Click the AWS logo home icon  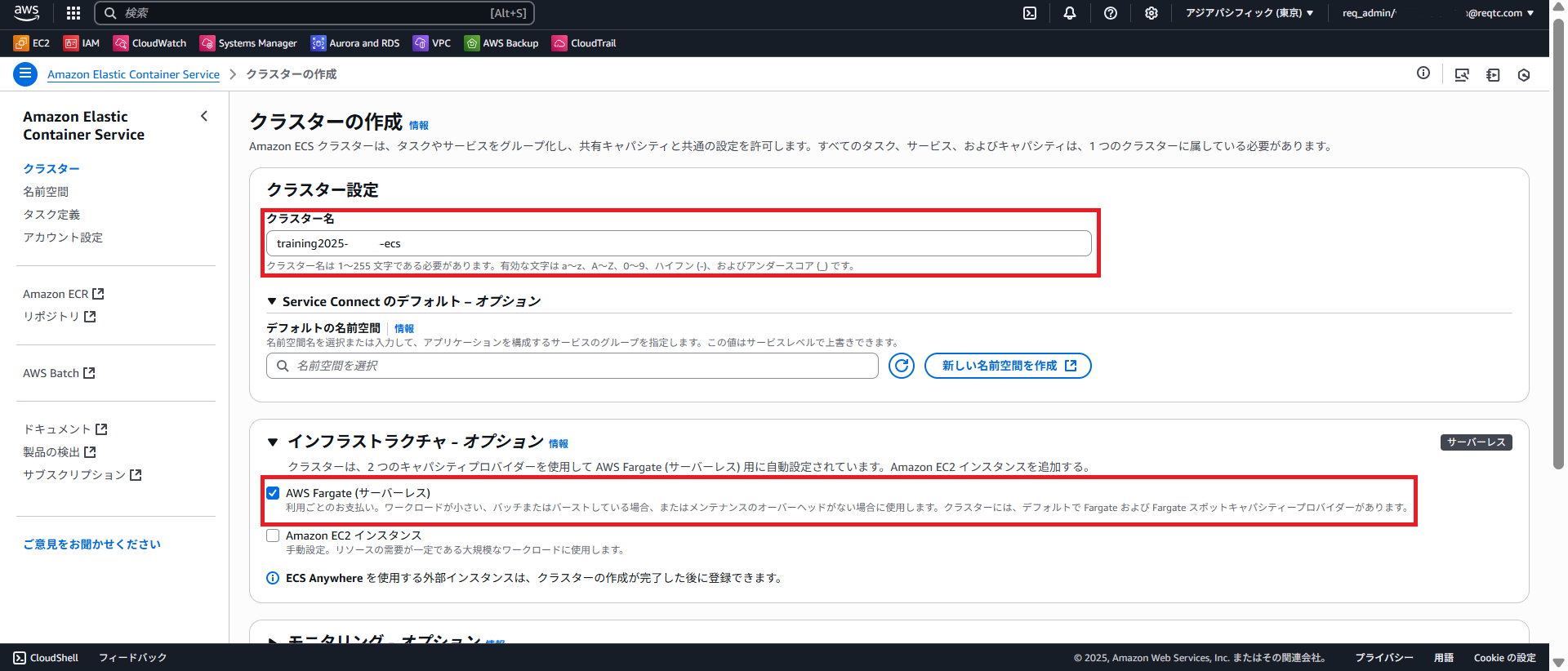pos(26,12)
